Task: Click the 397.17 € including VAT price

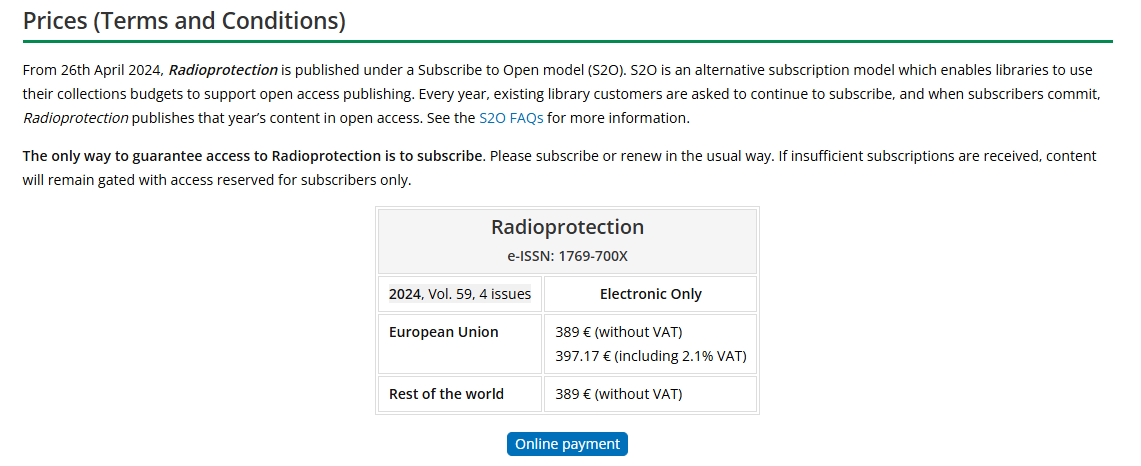Action: 651,357
